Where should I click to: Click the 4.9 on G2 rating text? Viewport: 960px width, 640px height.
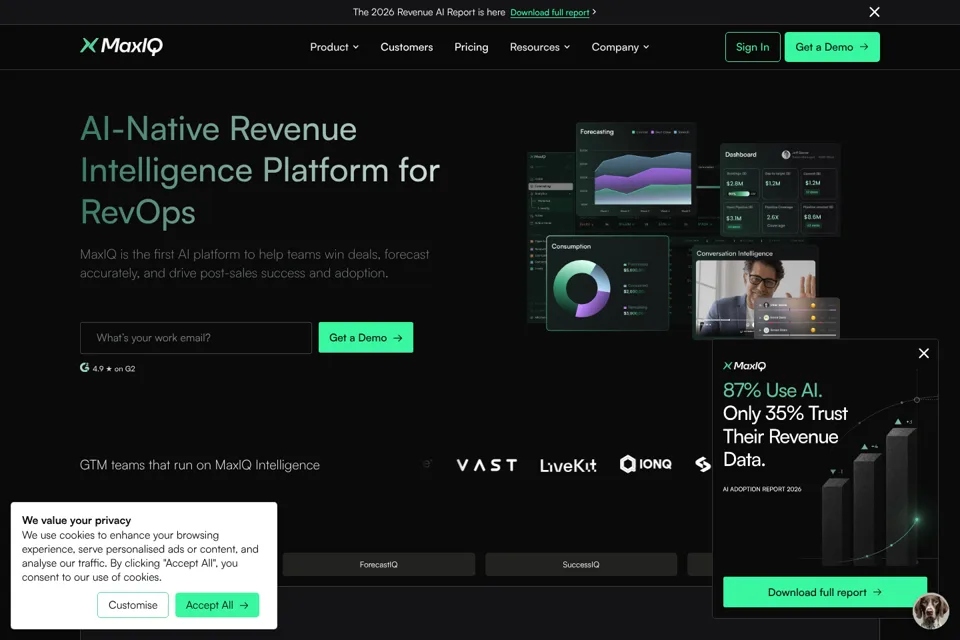(x=114, y=369)
